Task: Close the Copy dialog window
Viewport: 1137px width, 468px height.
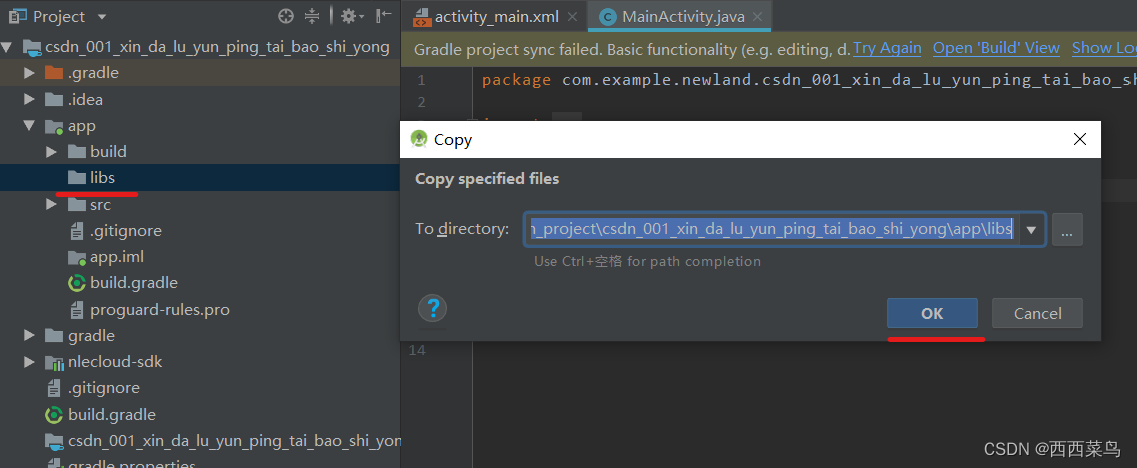Action: click(1080, 139)
